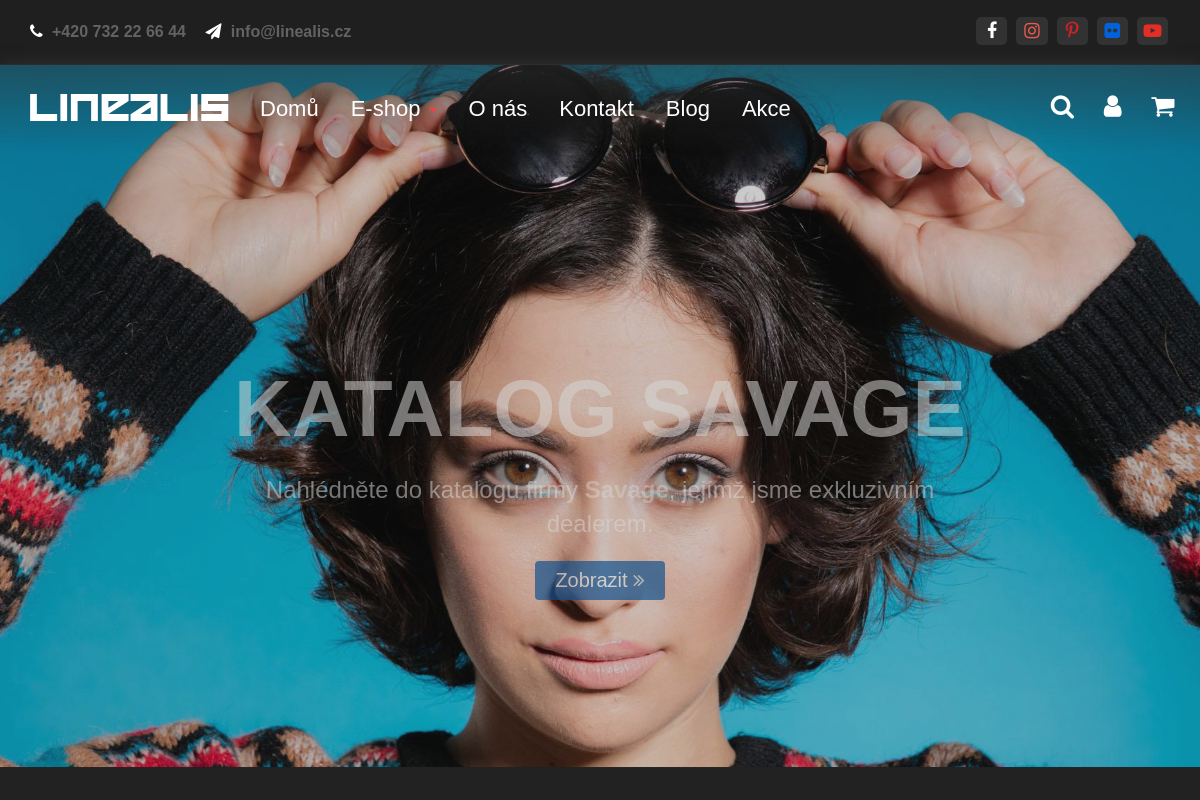Screen dimensions: 1200x800
Task: Click the search magnifier icon
Action: click(x=1062, y=107)
